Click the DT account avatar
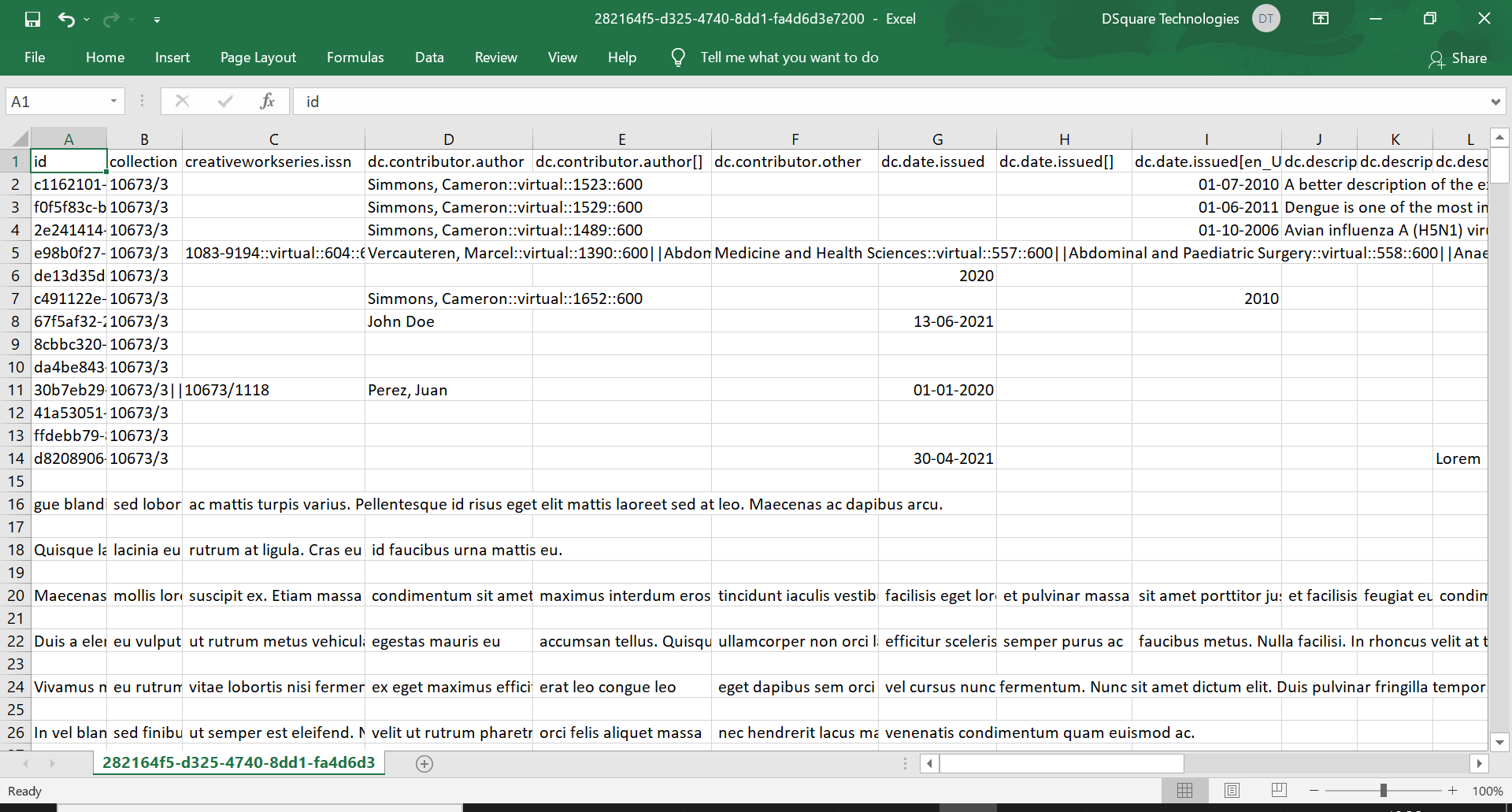This screenshot has height=812, width=1512. pyautogui.click(x=1266, y=18)
